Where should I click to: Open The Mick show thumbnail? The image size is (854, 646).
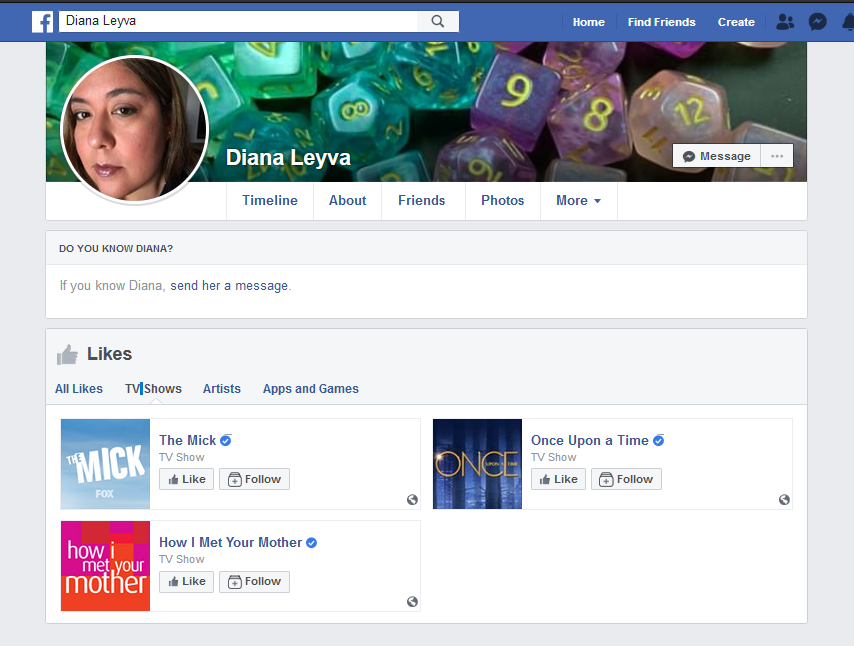(105, 464)
